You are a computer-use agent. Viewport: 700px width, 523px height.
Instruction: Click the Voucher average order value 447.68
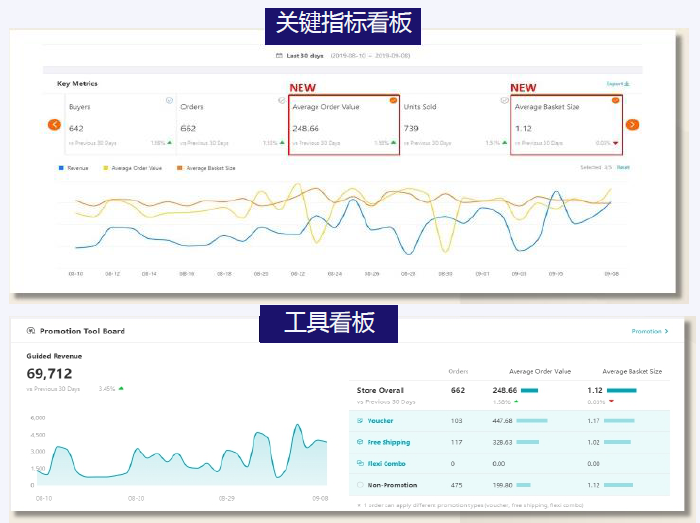(502, 421)
